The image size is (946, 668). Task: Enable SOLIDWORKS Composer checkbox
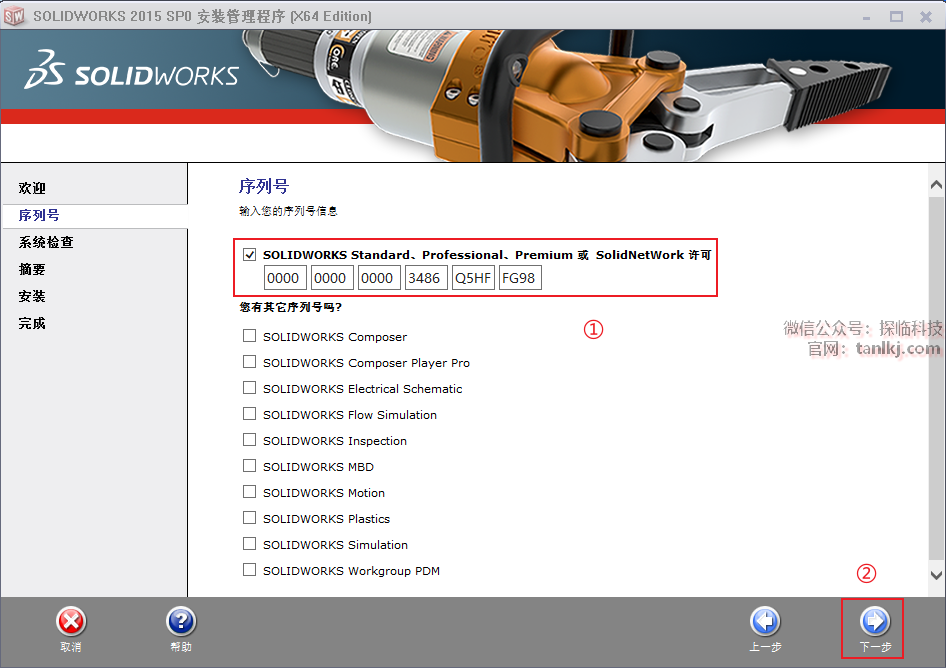point(249,336)
